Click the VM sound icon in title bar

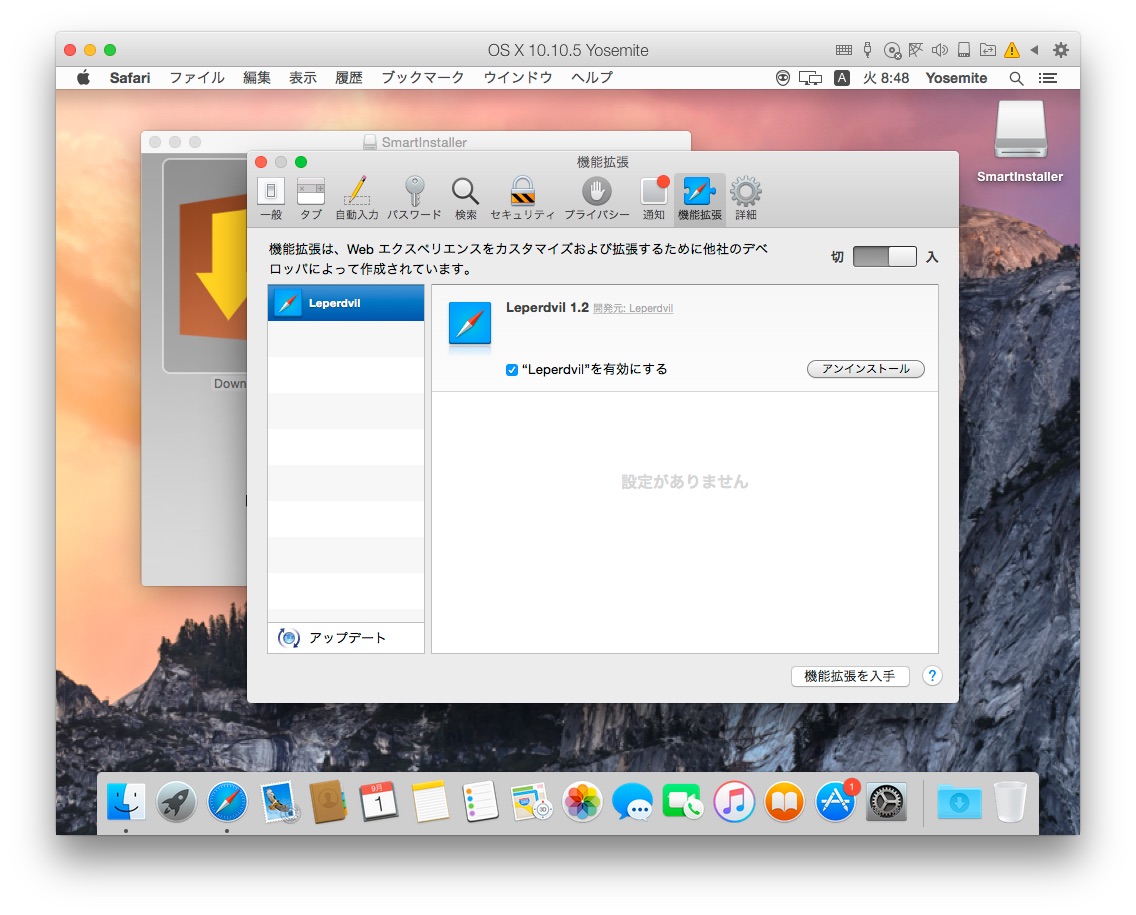pyautogui.click(x=940, y=50)
